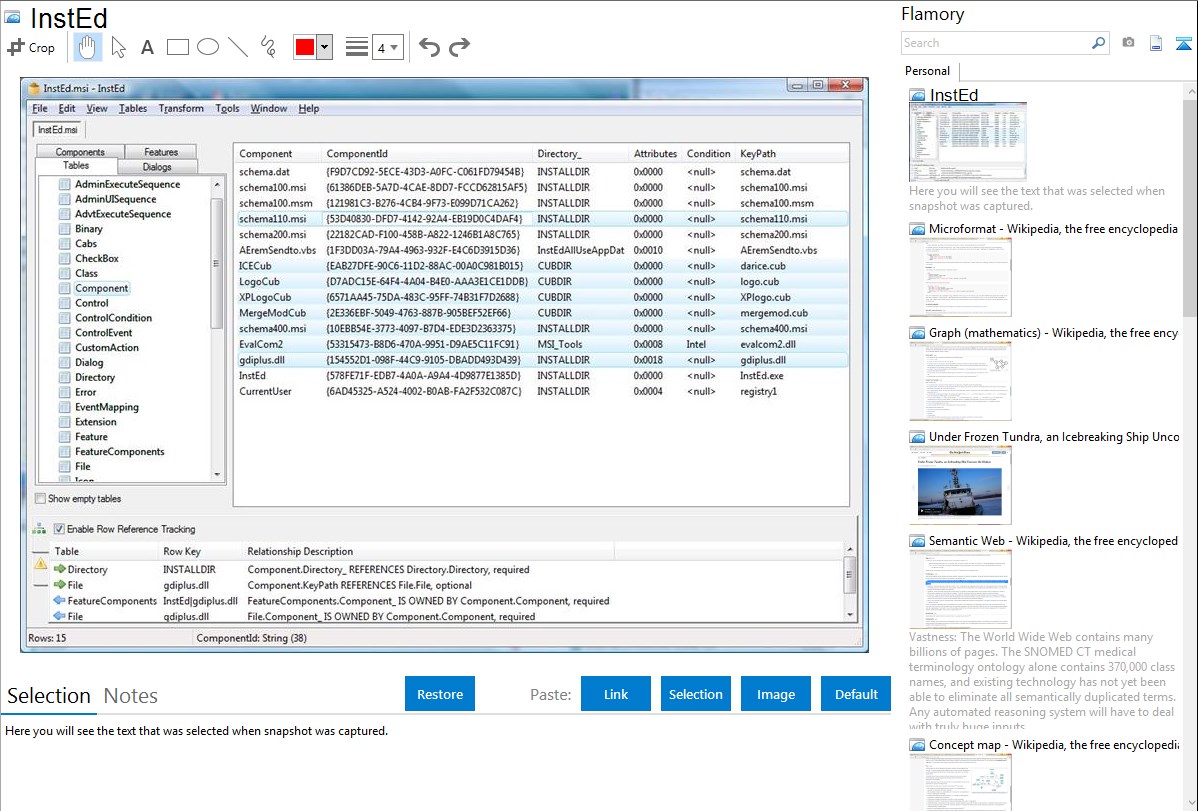
Task: Switch to the Features tab
Action: [160, 152]
